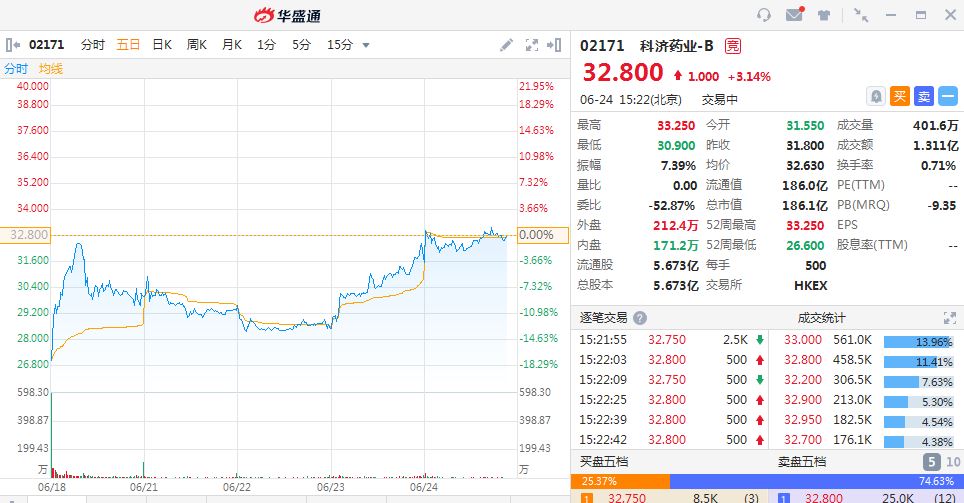The height and width of the screenshot is (503, 964).
Task: Click the orange 买 buy button
Action: (x=899, y=96)
